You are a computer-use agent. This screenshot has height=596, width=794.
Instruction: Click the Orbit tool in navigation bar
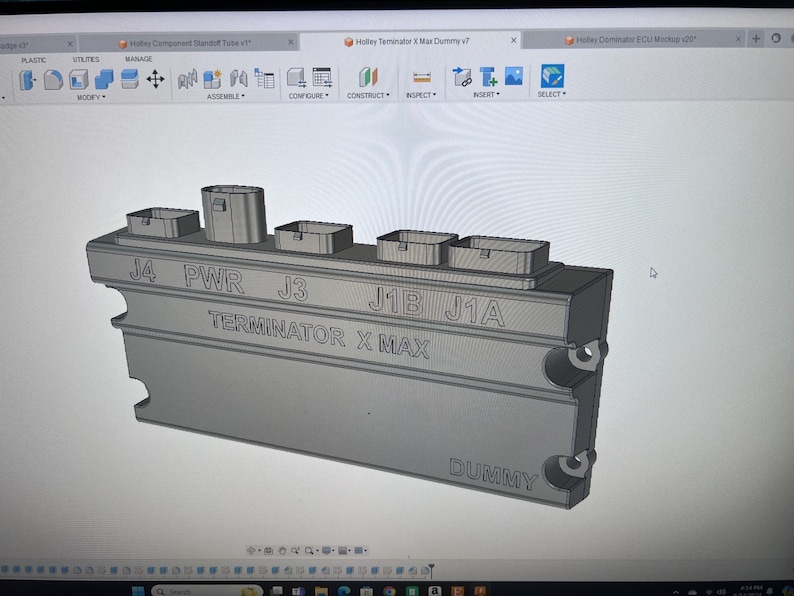click(251, 550)
